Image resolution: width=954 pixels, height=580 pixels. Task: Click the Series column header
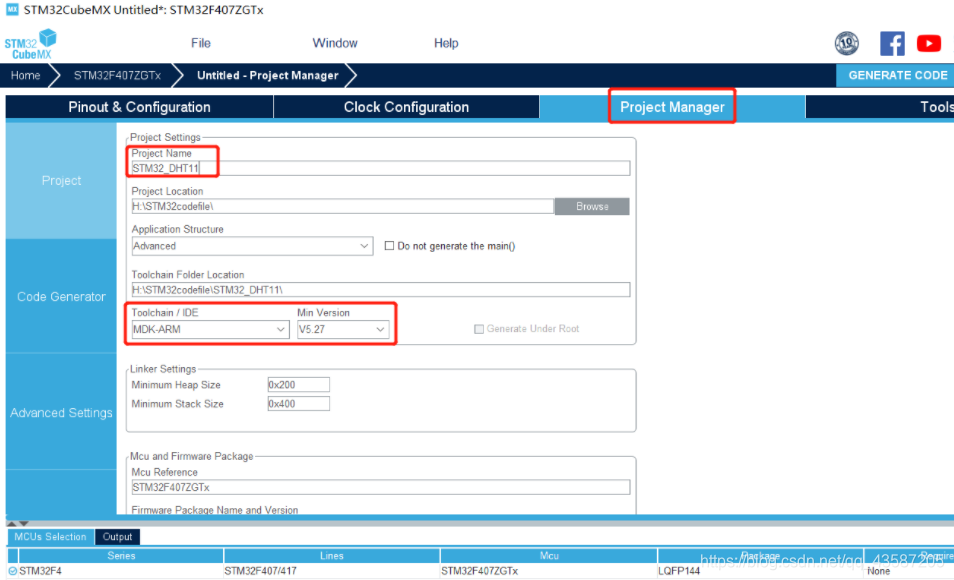click(x=121, y=556)
